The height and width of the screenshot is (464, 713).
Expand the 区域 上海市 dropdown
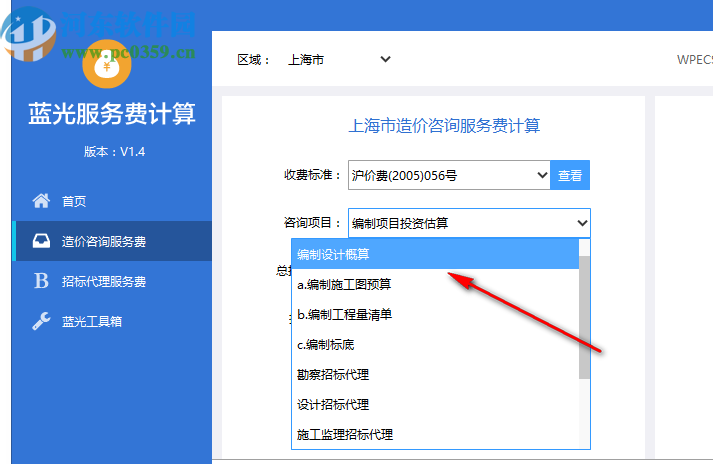[x=339, y=60]
